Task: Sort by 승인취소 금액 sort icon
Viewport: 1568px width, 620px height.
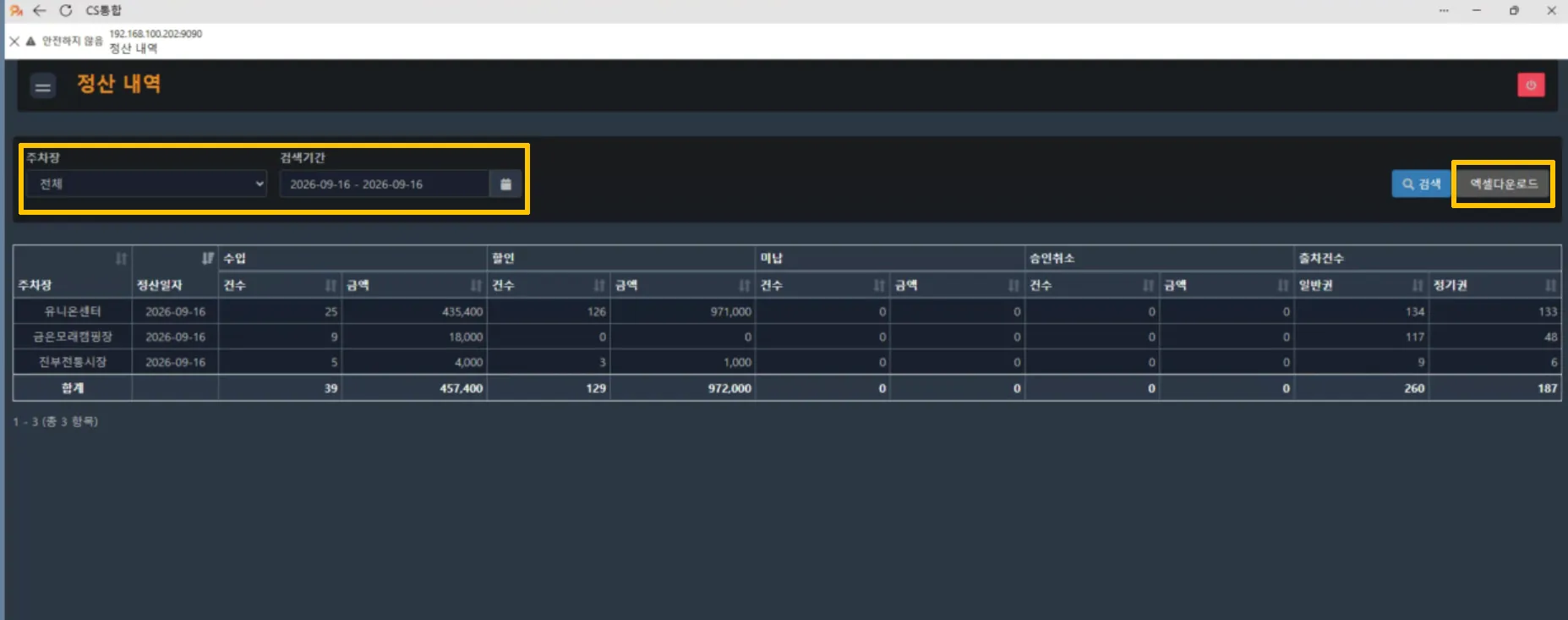Action: [x=1283, y=285]
